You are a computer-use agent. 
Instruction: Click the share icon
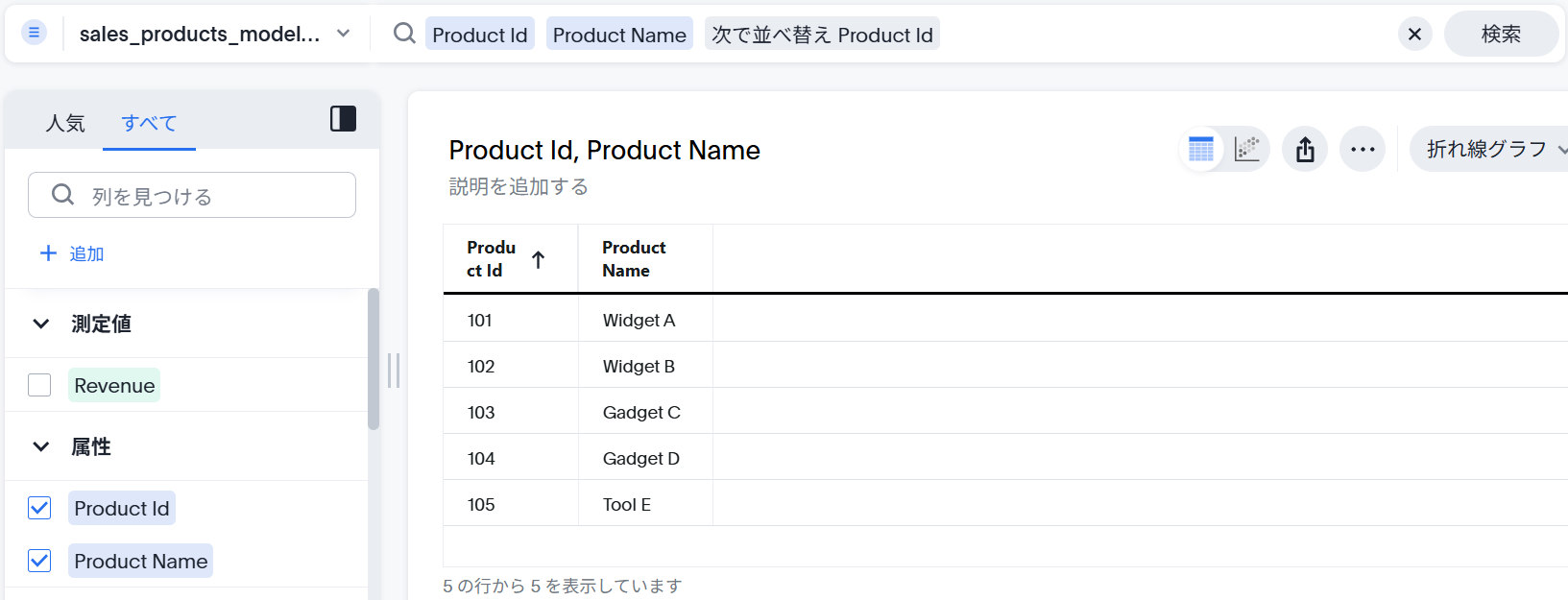[1305, 150]
